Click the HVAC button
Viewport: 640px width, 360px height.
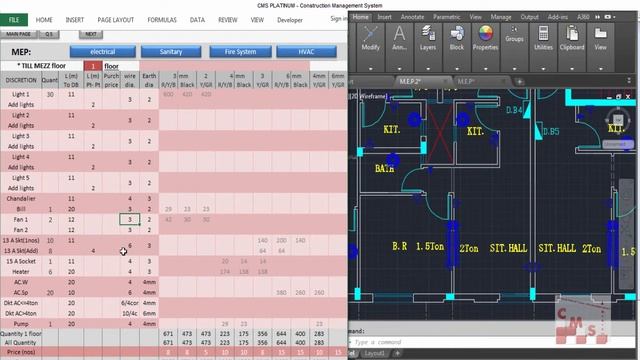point(306,52)
